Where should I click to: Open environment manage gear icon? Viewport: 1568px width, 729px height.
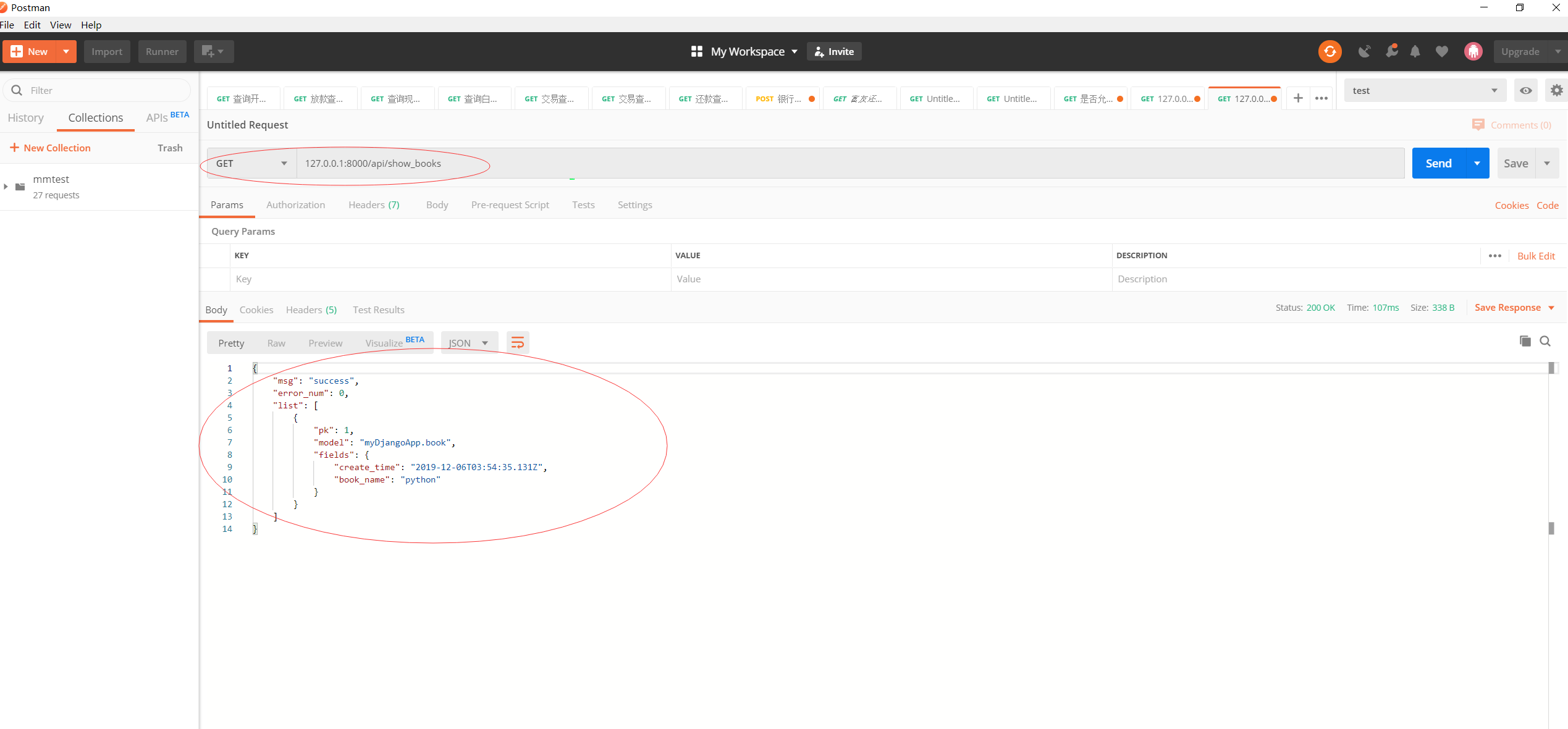coord(1556,90)
